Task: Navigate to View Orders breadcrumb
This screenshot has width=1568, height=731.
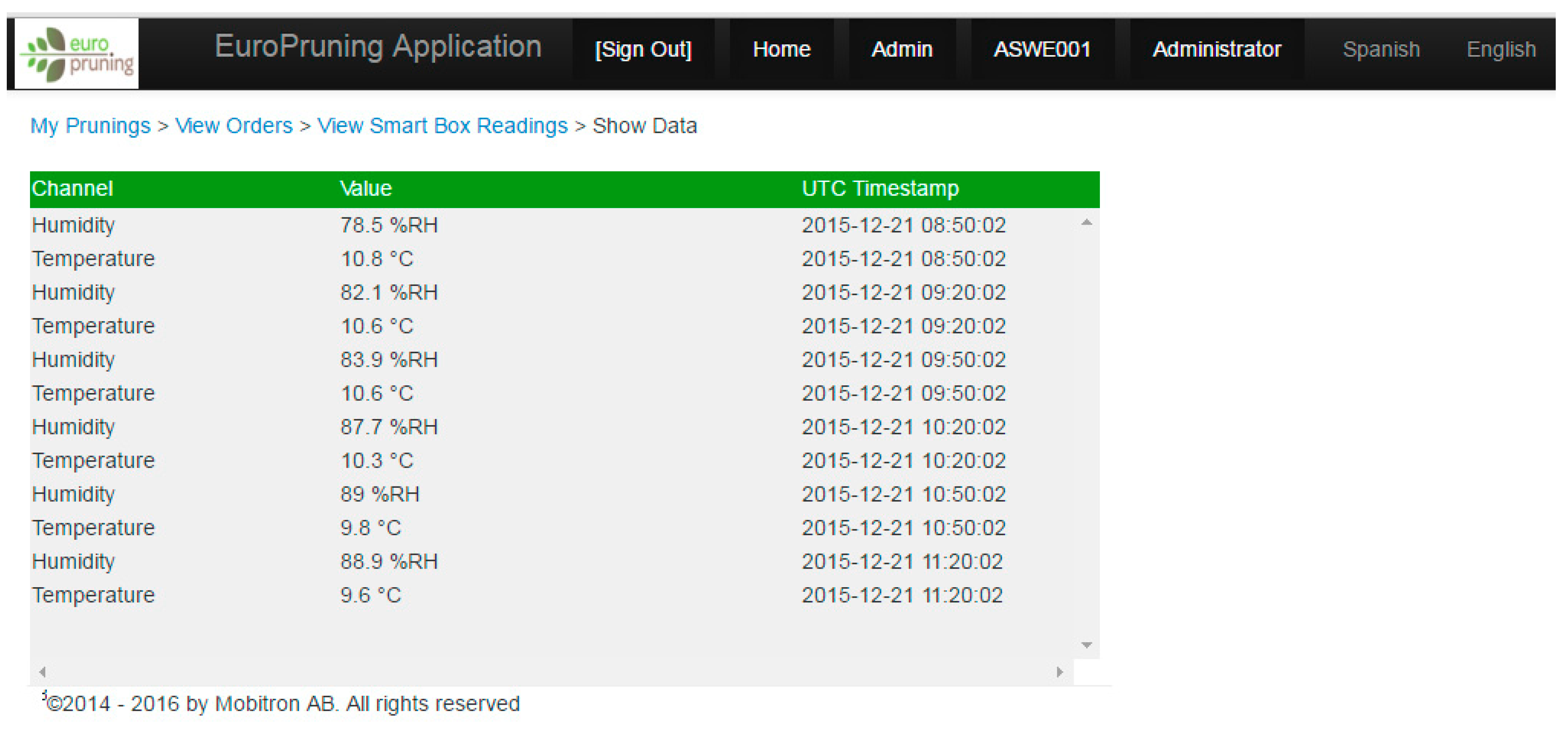Action: coord(234,126)
